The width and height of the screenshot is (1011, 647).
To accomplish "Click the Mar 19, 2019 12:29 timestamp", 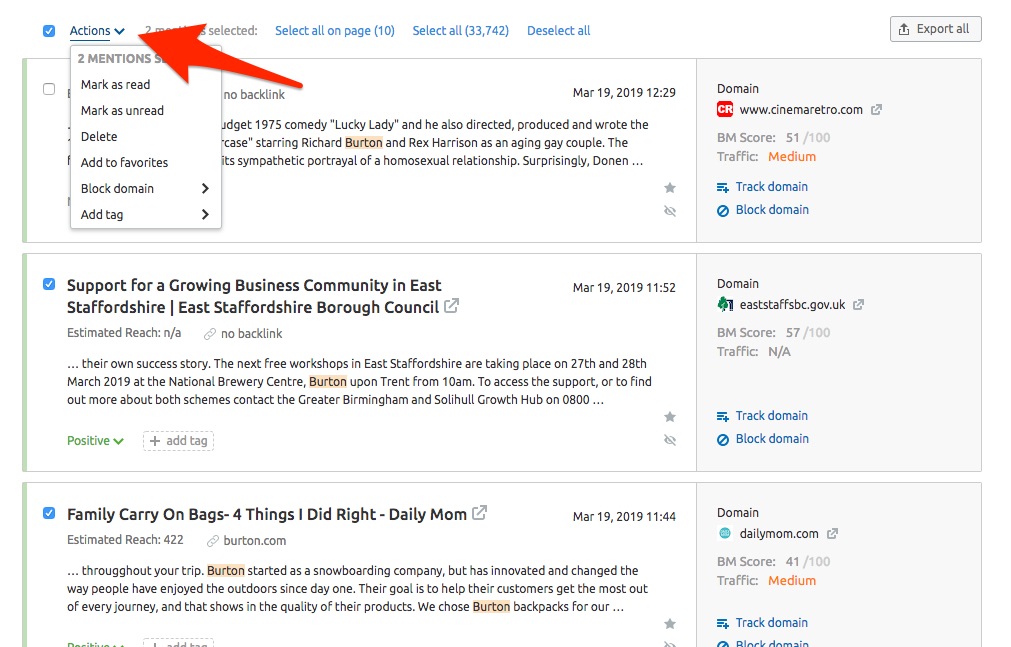I will click(624, 92).
